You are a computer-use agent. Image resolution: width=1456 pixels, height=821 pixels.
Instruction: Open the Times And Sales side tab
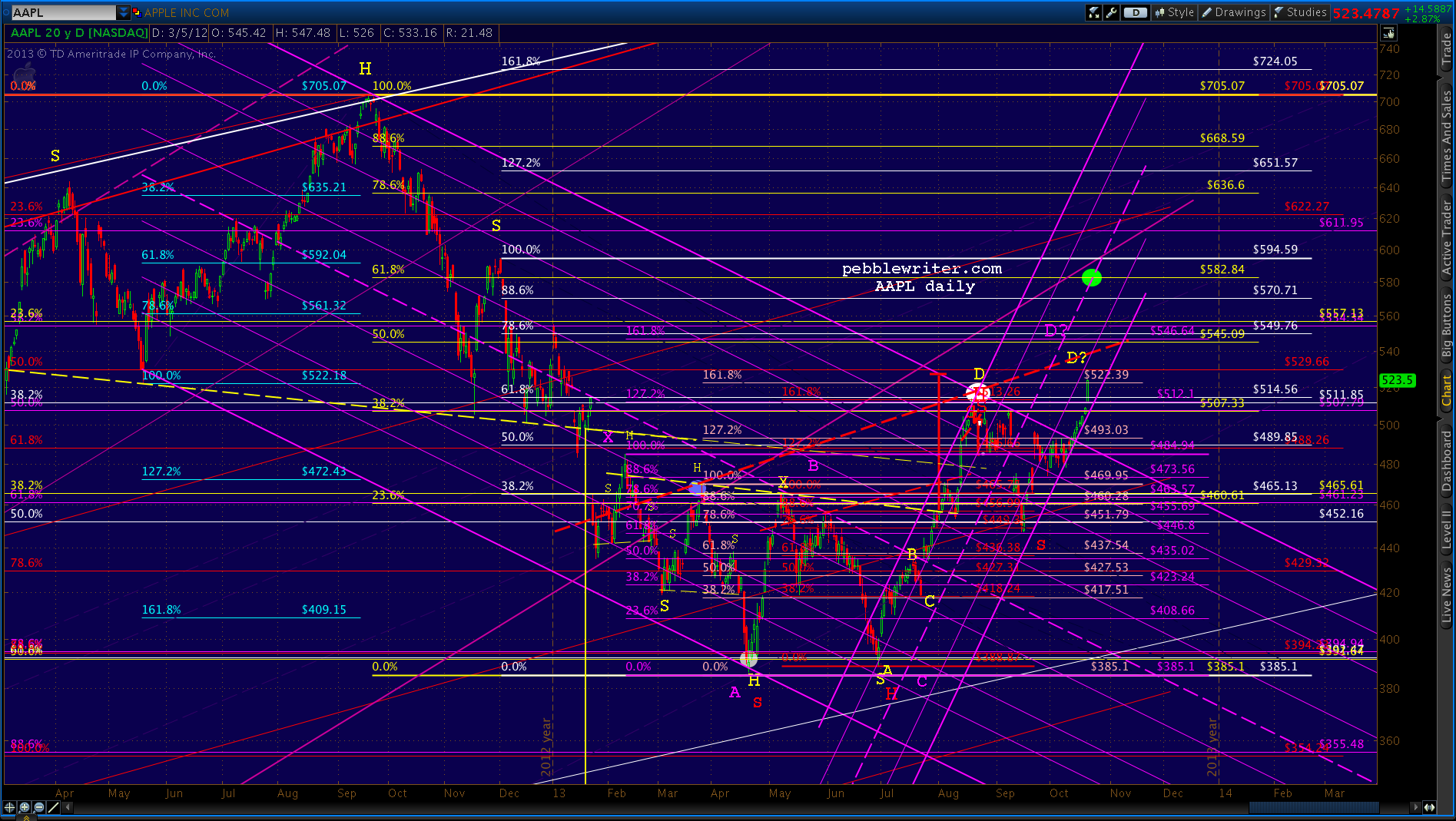pyautogui.click(x=1447, y=135)
